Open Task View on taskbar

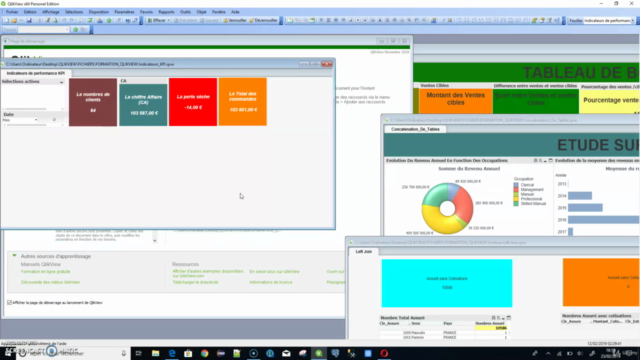tap(138, 353)
